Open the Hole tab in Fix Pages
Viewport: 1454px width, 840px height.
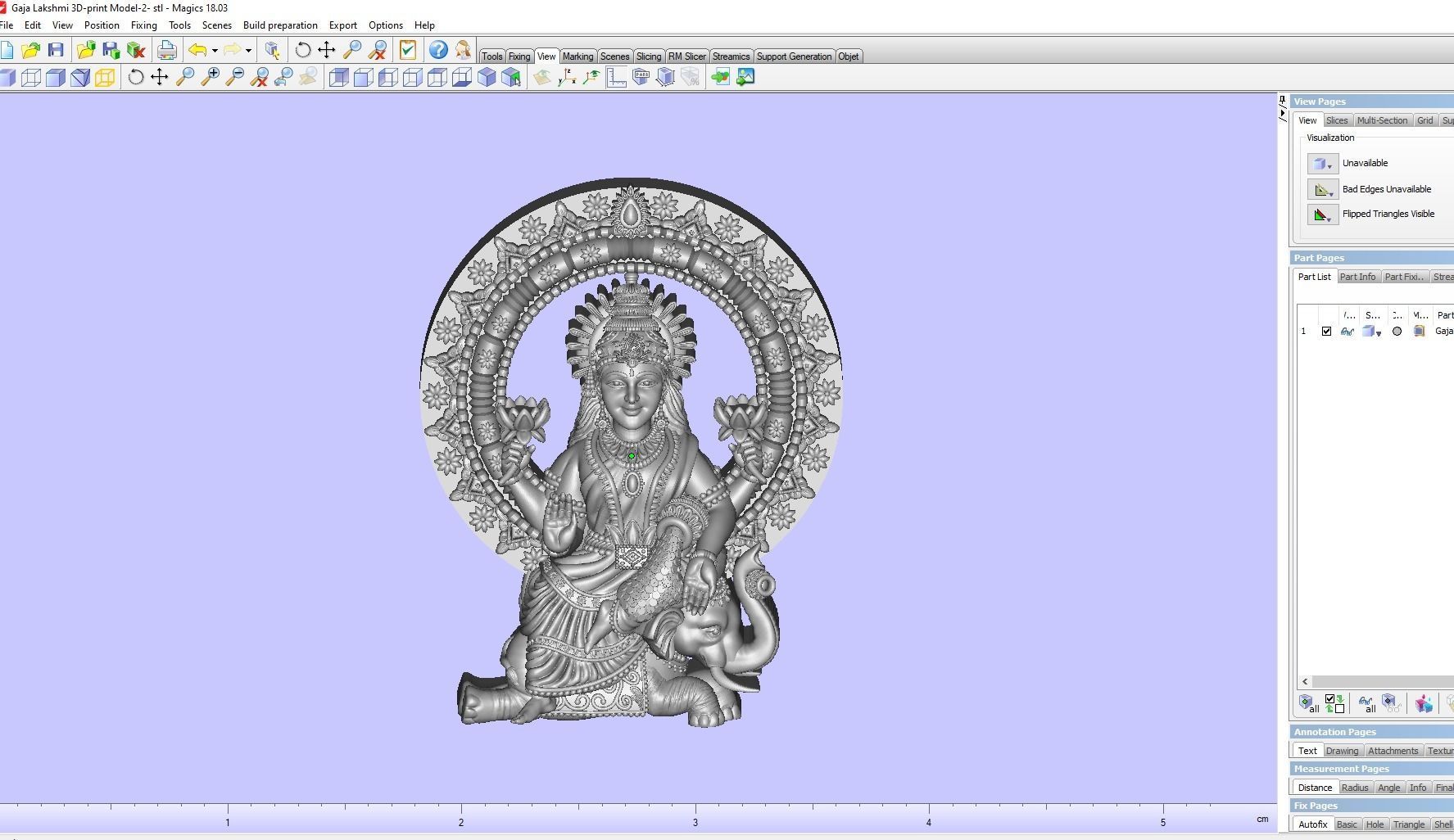click(1375, 824)
